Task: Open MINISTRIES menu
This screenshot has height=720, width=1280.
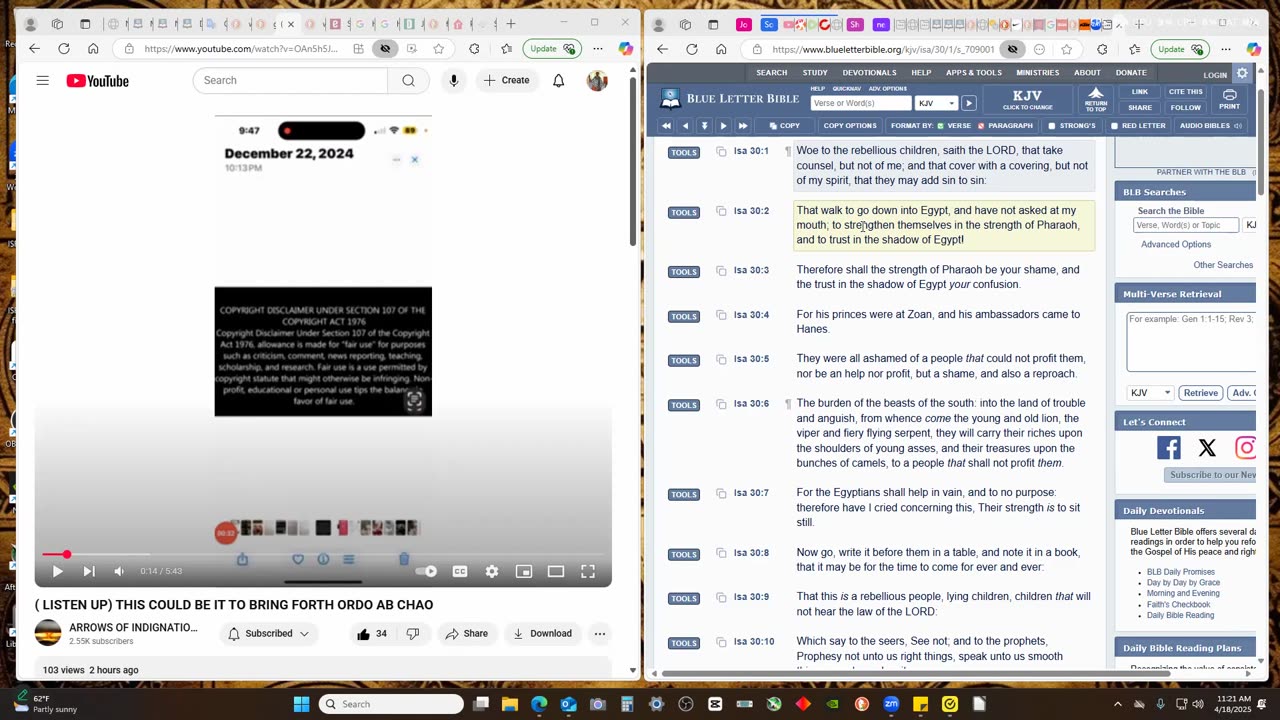Action: pos(1038,73)
